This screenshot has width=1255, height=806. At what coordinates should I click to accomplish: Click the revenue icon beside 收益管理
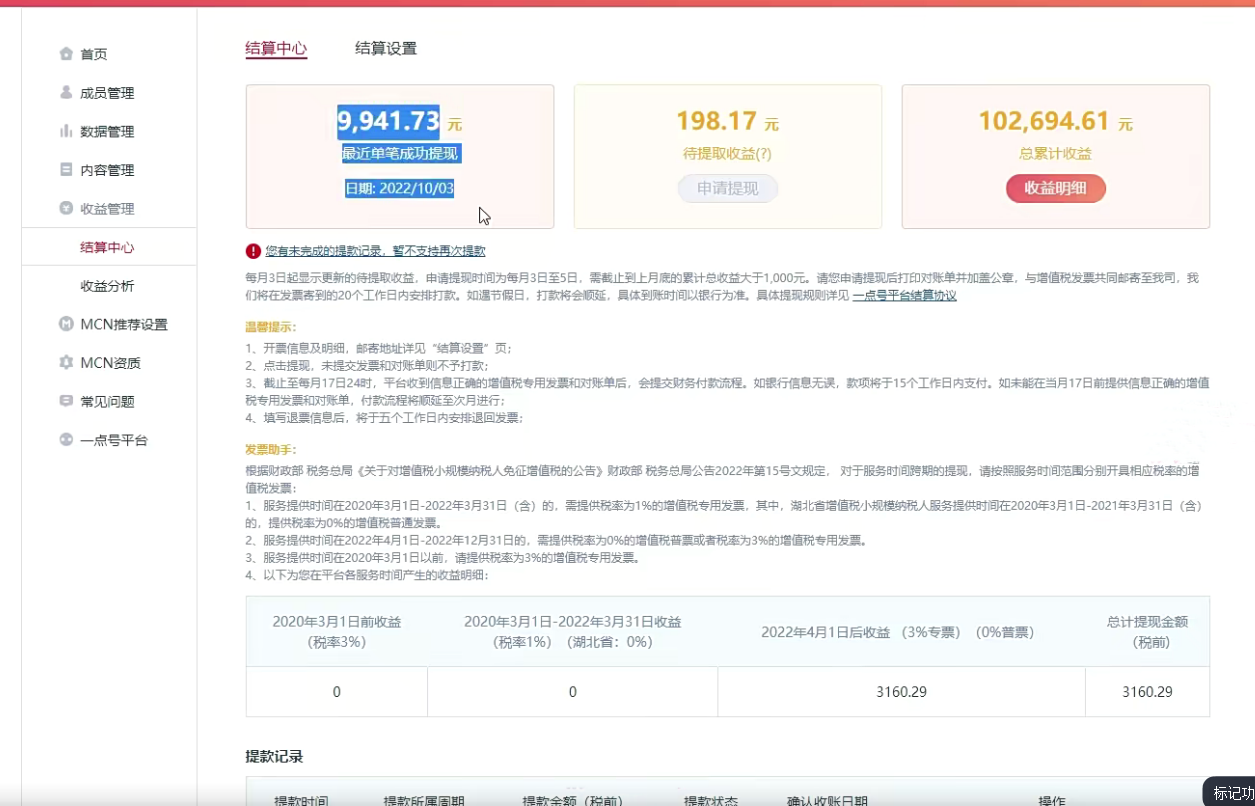pyautogui.click(x=66, y=209)
